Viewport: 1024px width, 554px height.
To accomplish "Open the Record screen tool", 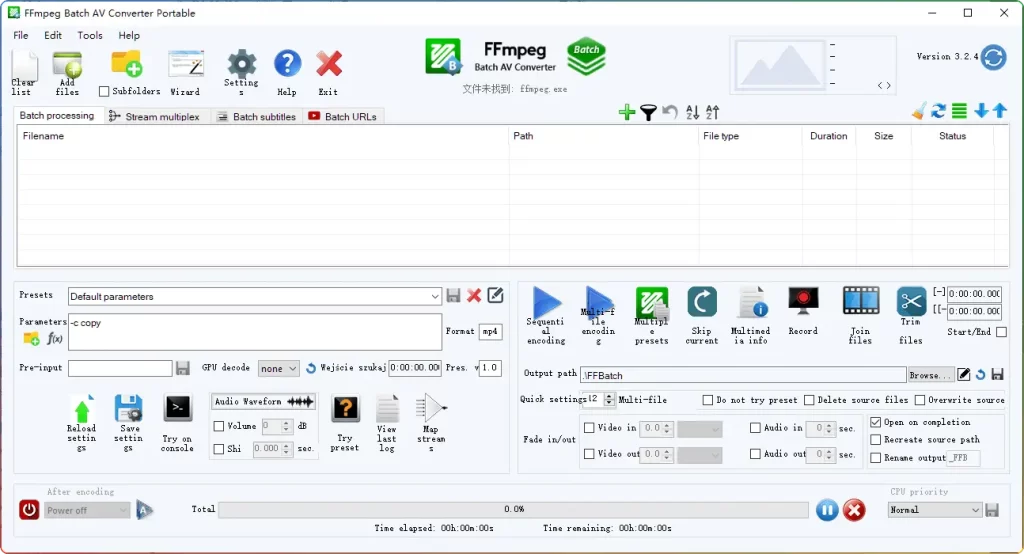I will (803, 312).
